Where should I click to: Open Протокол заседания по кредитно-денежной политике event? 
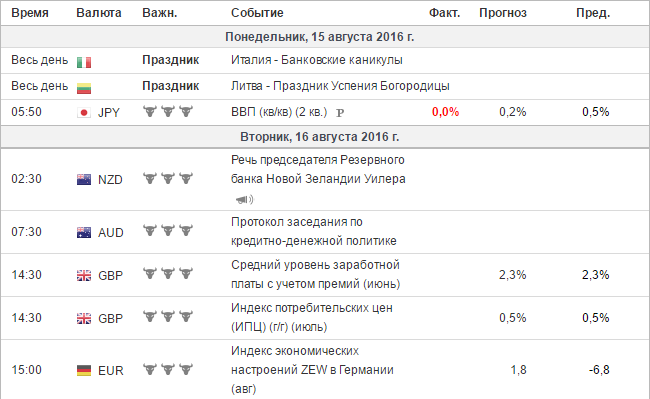click(x=313, y=231)
